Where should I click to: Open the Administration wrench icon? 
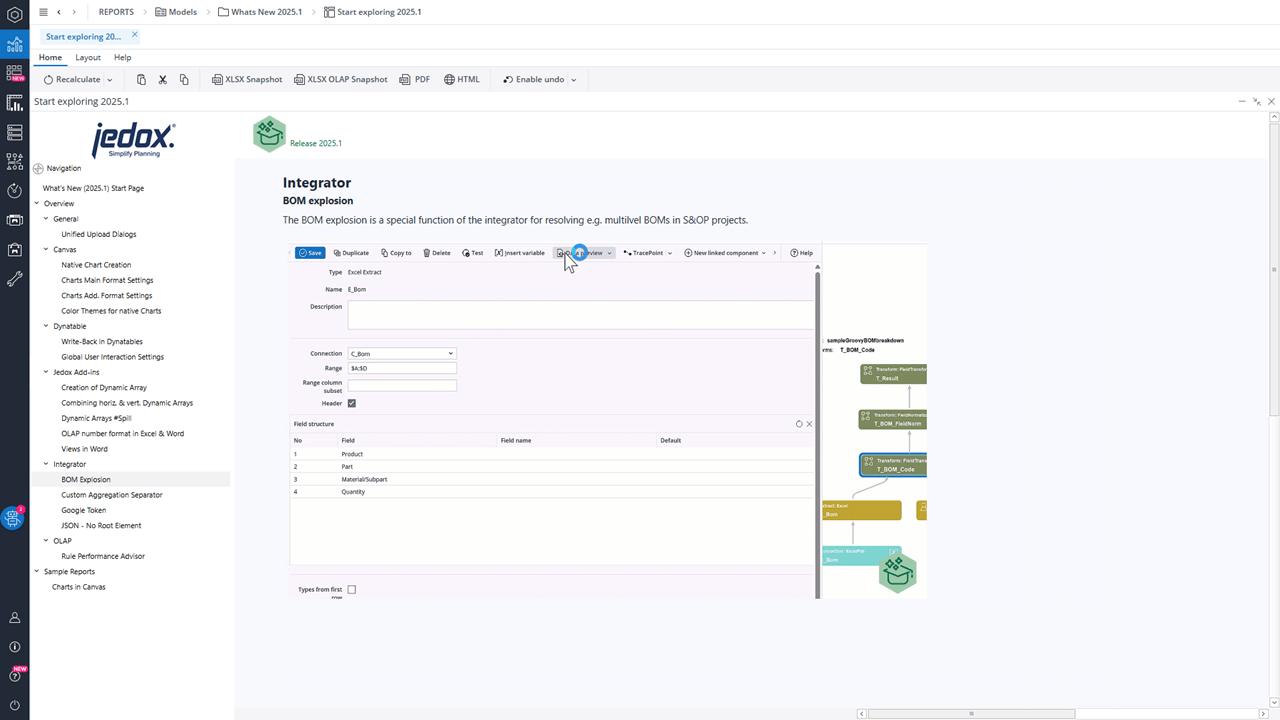click(x=14, y=279)
